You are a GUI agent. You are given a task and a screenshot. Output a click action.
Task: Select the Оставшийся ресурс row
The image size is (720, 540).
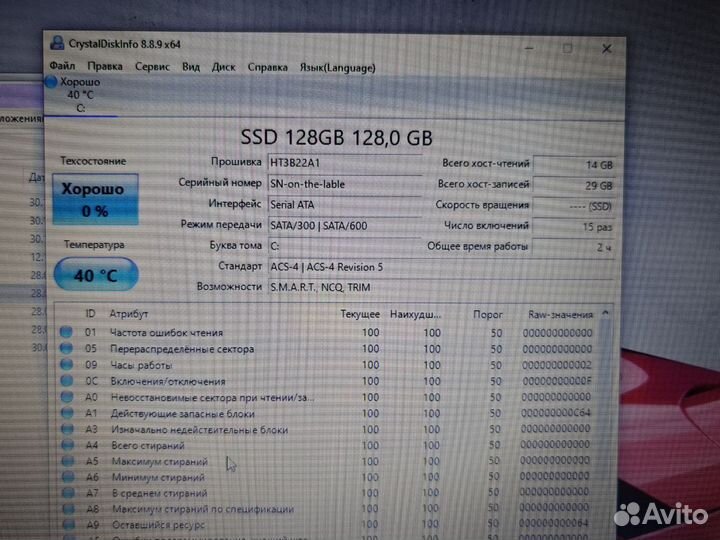click(327, 524)
